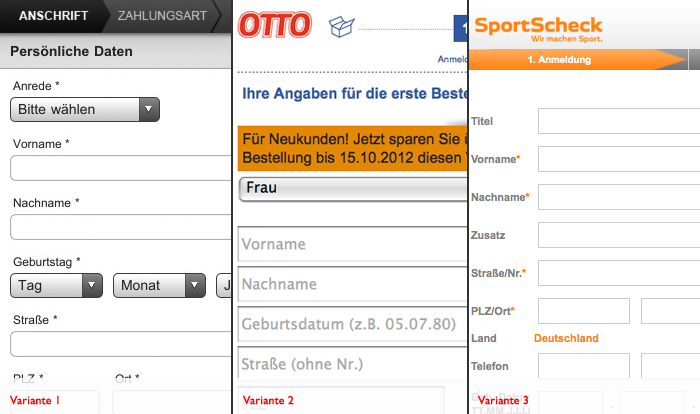
Task: Select the "1. Anmeldung" step tab
Action: point(559,60)
